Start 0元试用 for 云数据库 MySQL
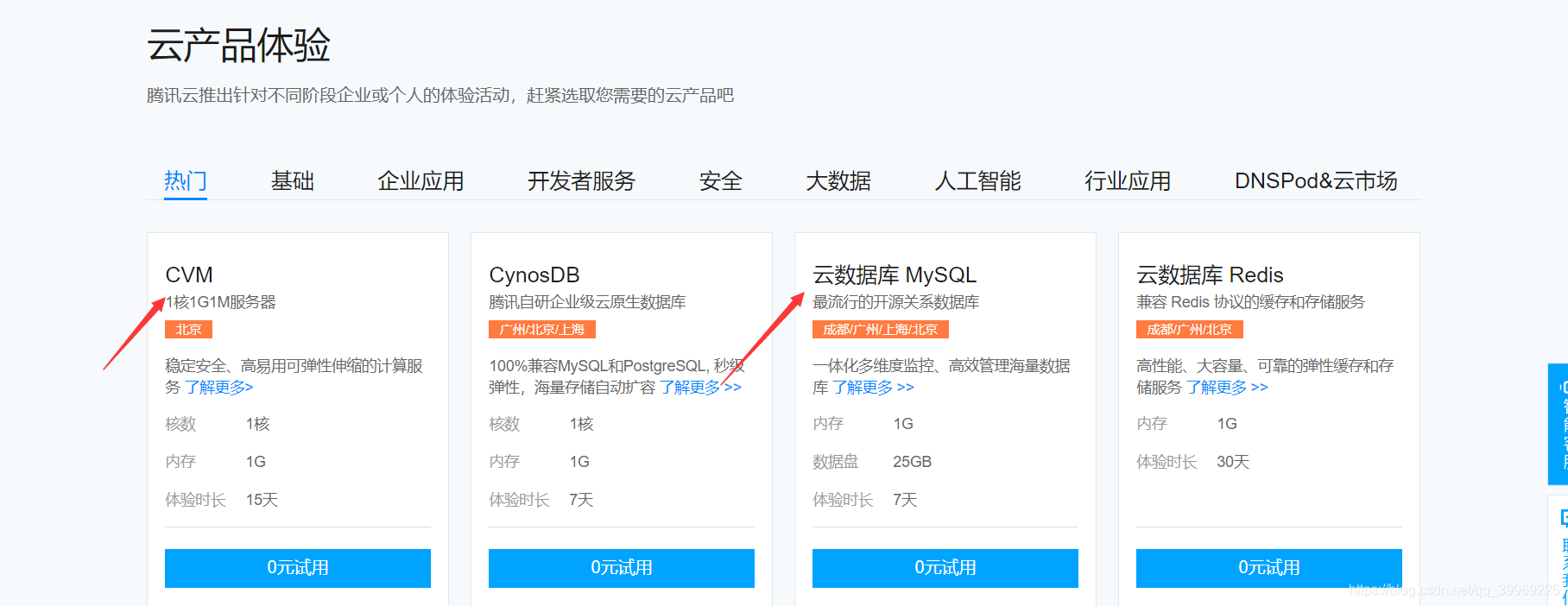 click(945, 568)
